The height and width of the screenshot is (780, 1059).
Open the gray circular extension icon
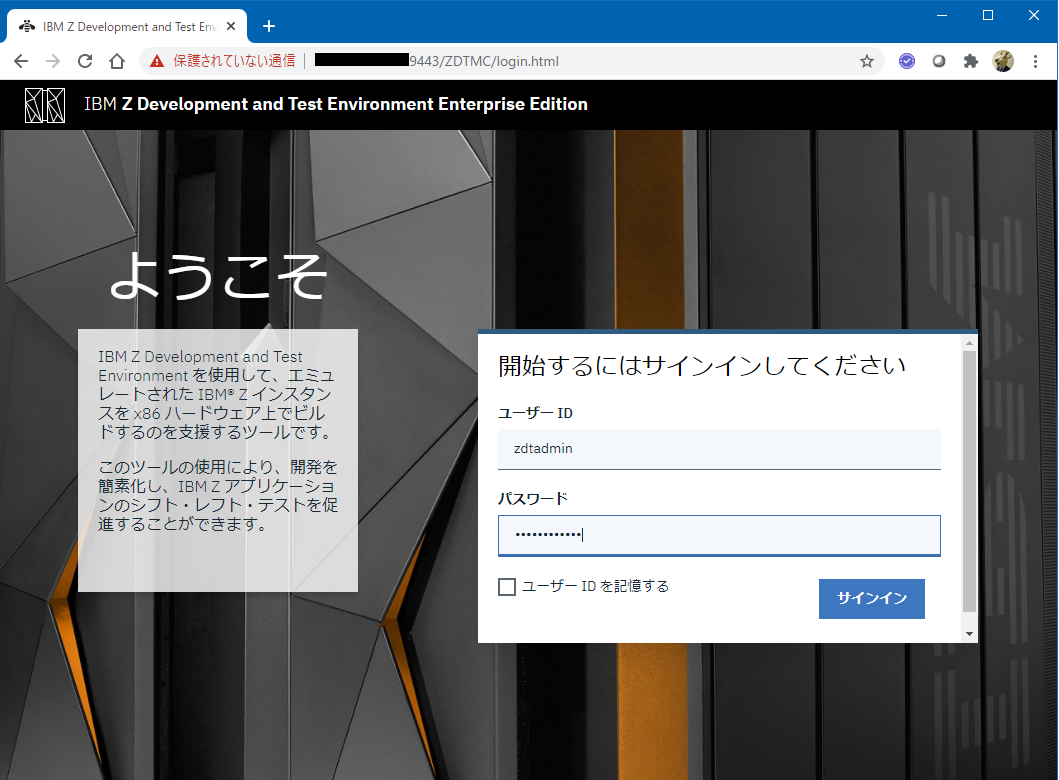[939, 61]
